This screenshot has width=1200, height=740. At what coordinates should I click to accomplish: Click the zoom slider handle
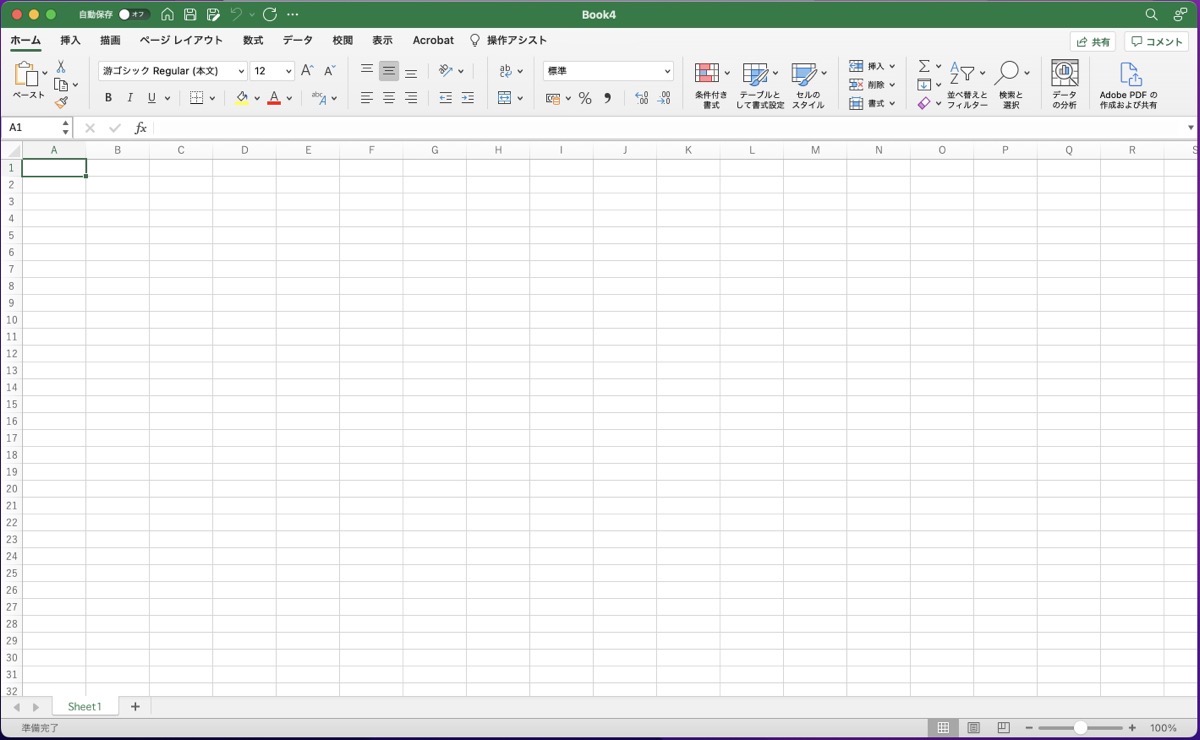1080,728
